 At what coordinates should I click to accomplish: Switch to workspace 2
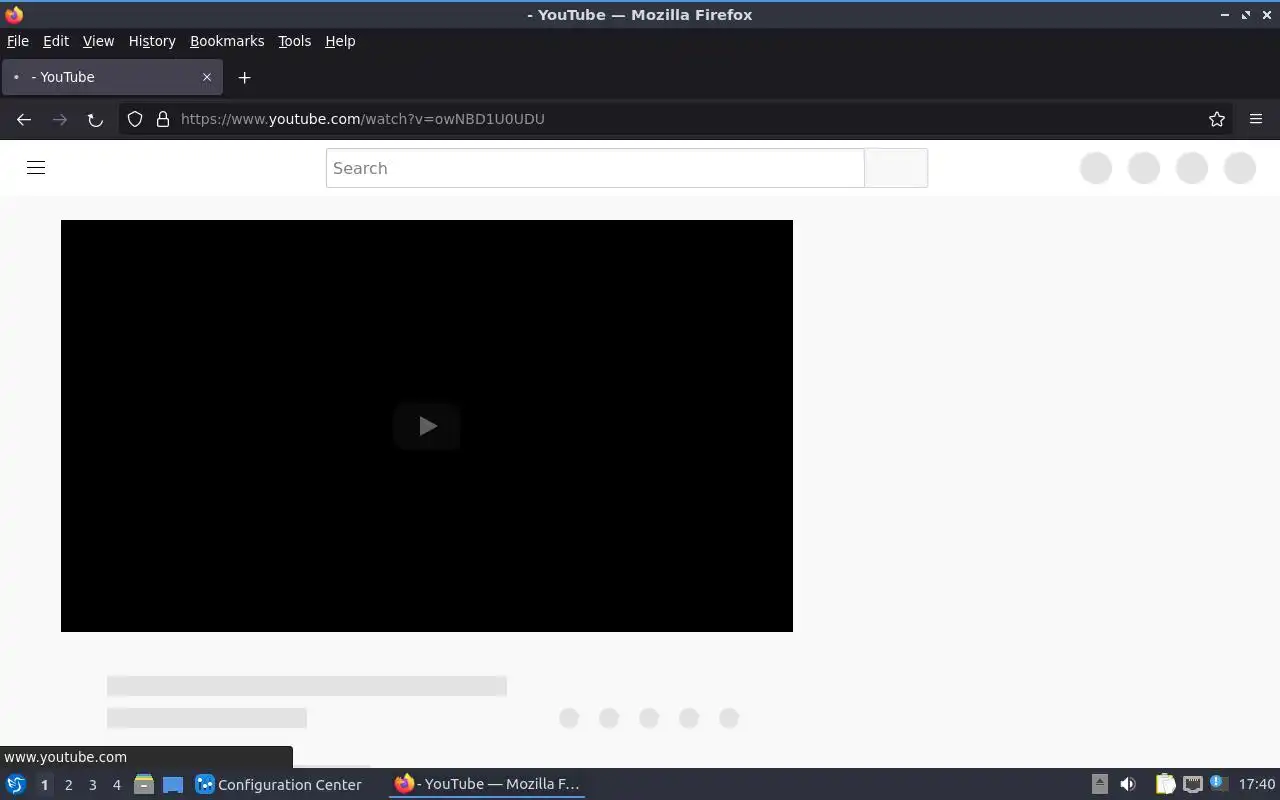pos(68,785)
